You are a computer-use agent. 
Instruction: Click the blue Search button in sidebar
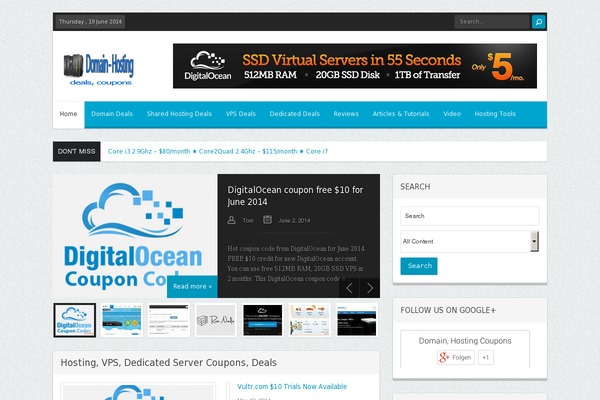(419, 266)
